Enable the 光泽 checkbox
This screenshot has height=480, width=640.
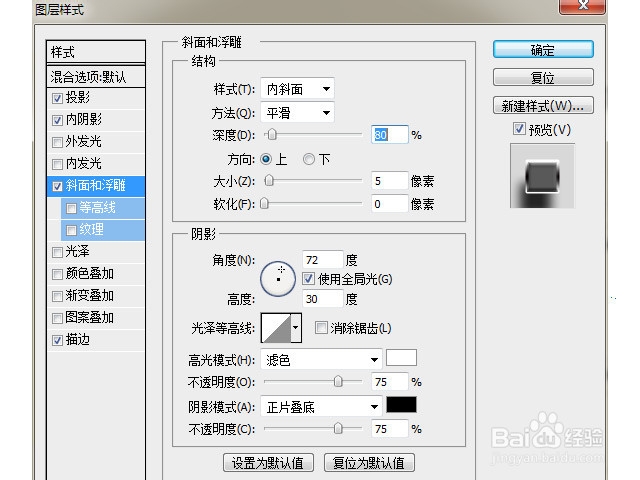tap(57, 252)
